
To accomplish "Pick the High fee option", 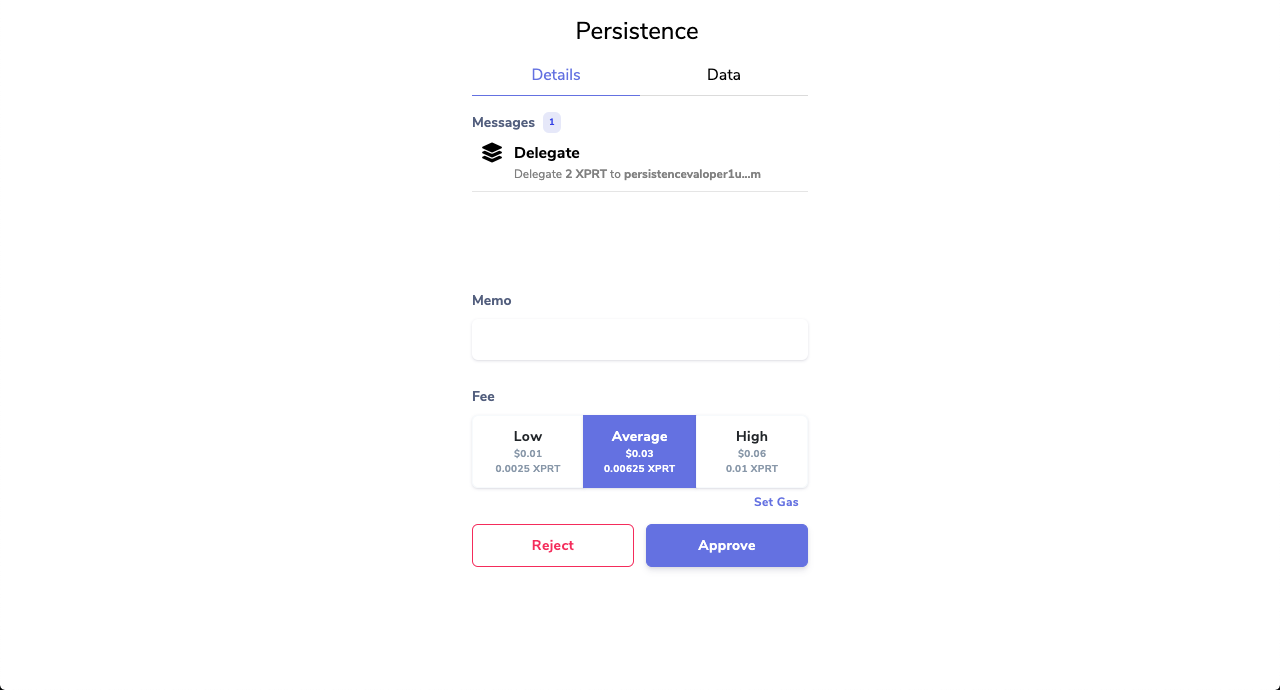I will [752, 452].
